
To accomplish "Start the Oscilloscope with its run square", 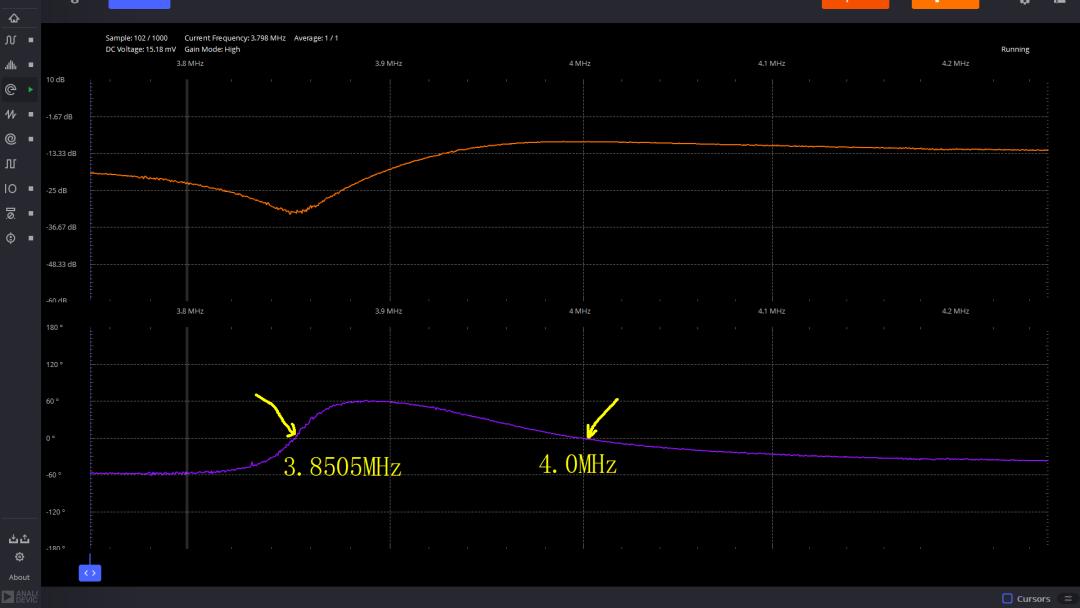I will [x=31, y=40].
